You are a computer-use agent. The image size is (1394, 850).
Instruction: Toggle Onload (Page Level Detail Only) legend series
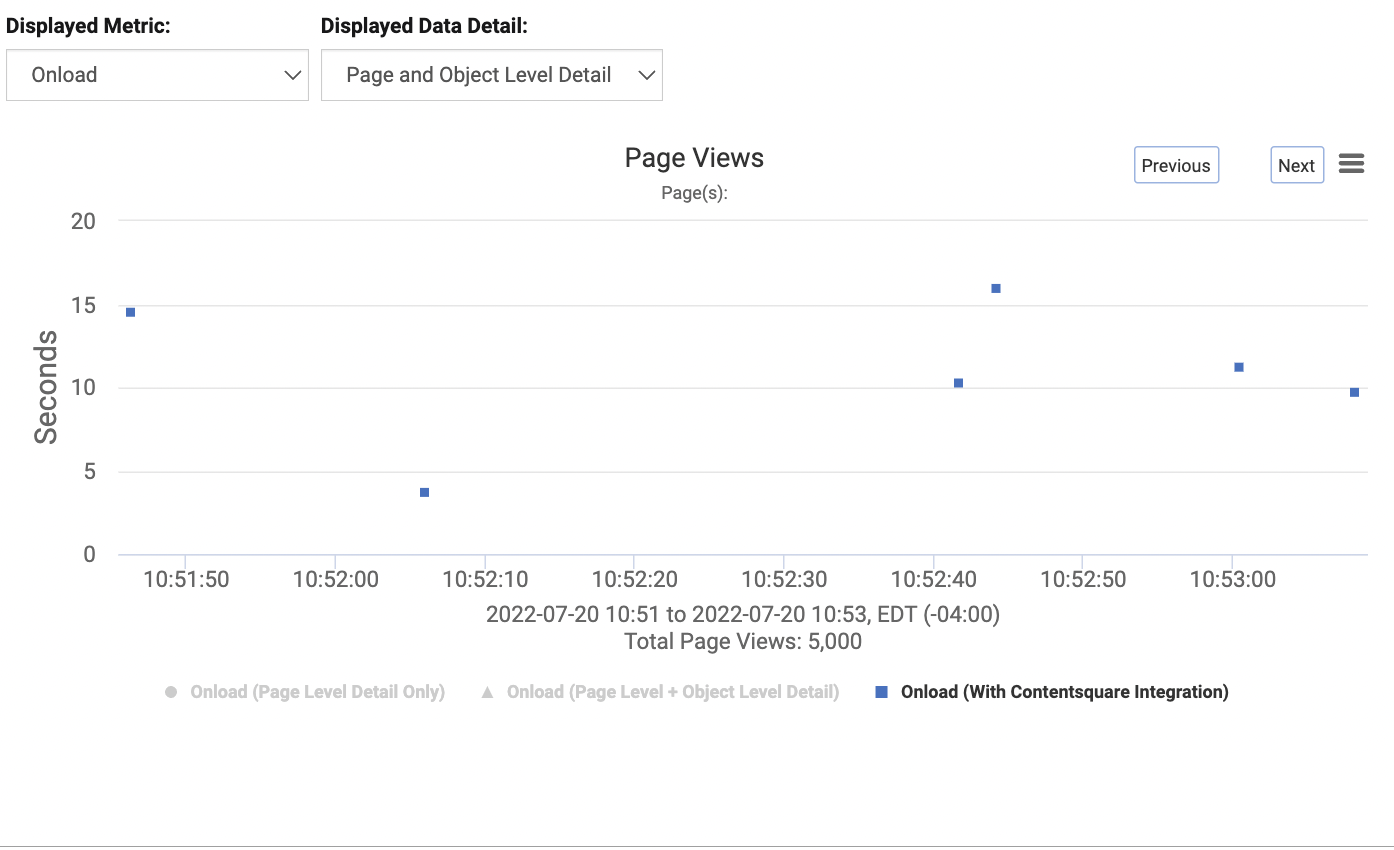point(304,692)
